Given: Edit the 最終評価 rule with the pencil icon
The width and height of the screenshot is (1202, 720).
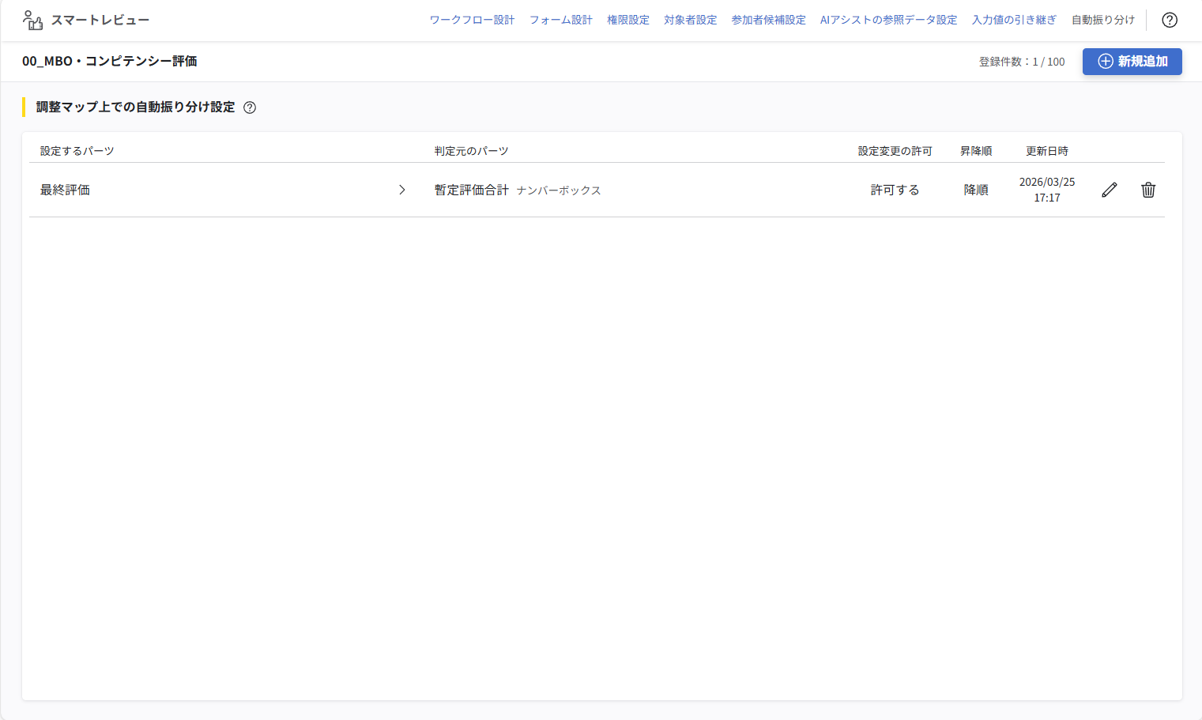Looking at the screenshot, I should pos(1108,189).
